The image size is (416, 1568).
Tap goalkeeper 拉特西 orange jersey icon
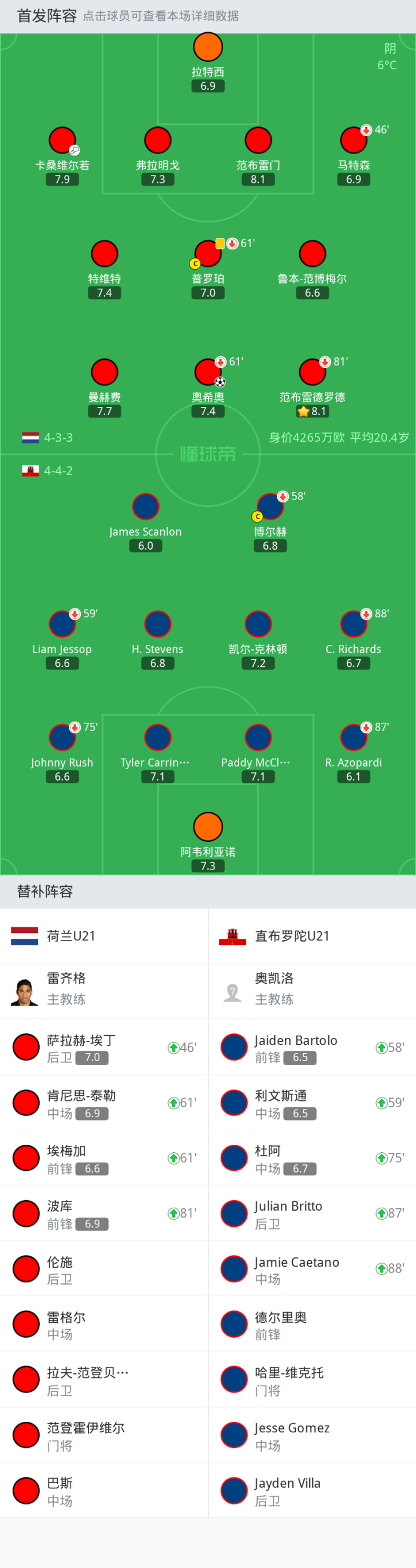(x=207, y=47)
